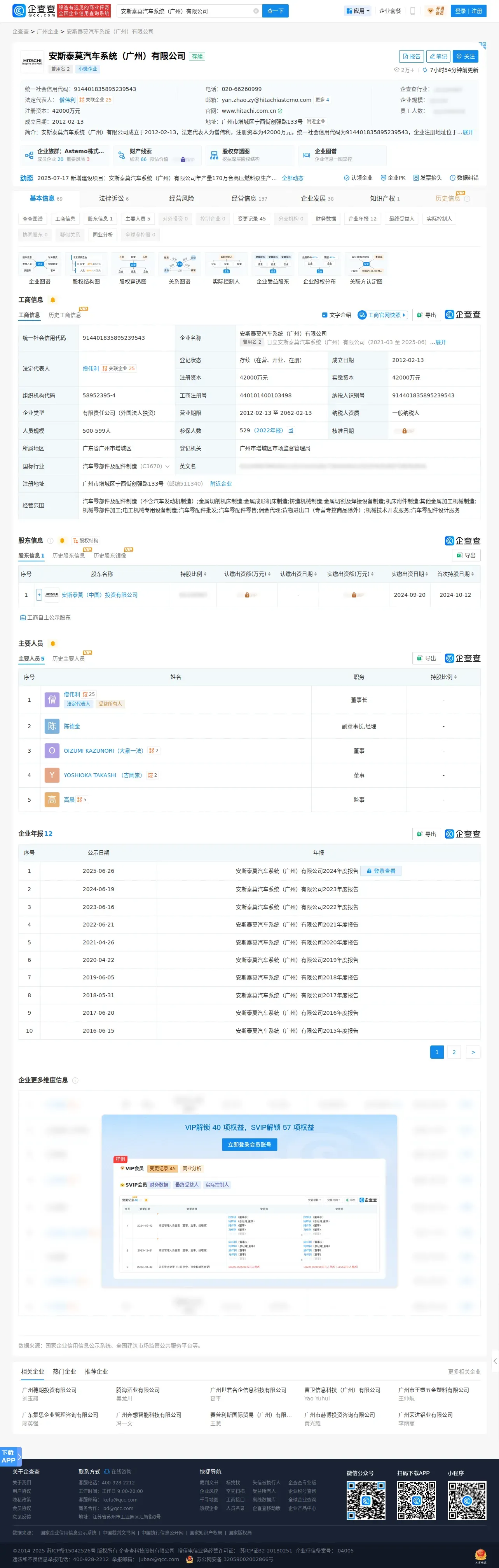Export 工商信息 via 导出 button
499x1568 pixels.
click(x=427, y=315)
